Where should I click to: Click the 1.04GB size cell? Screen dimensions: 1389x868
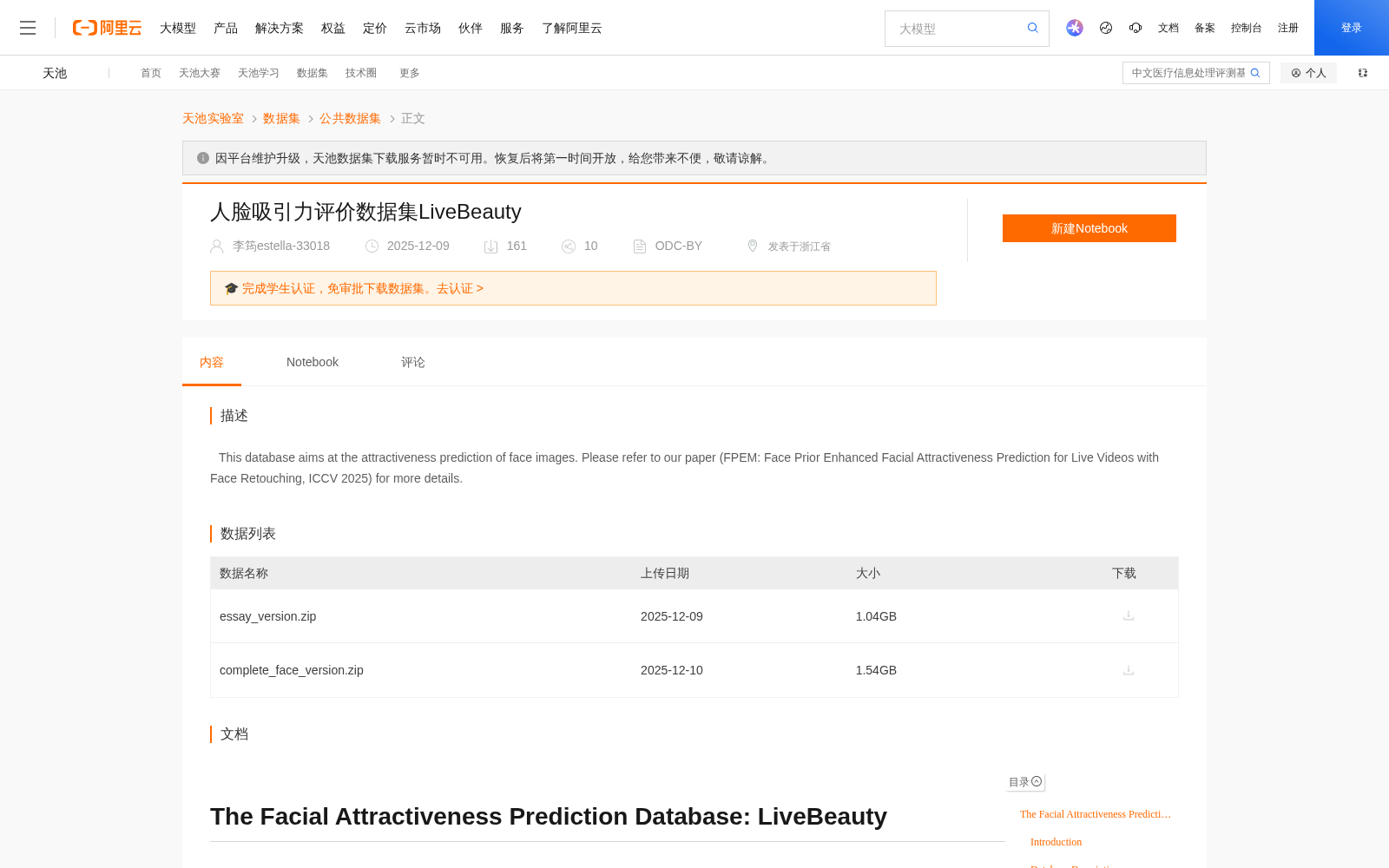click(876, 616)
